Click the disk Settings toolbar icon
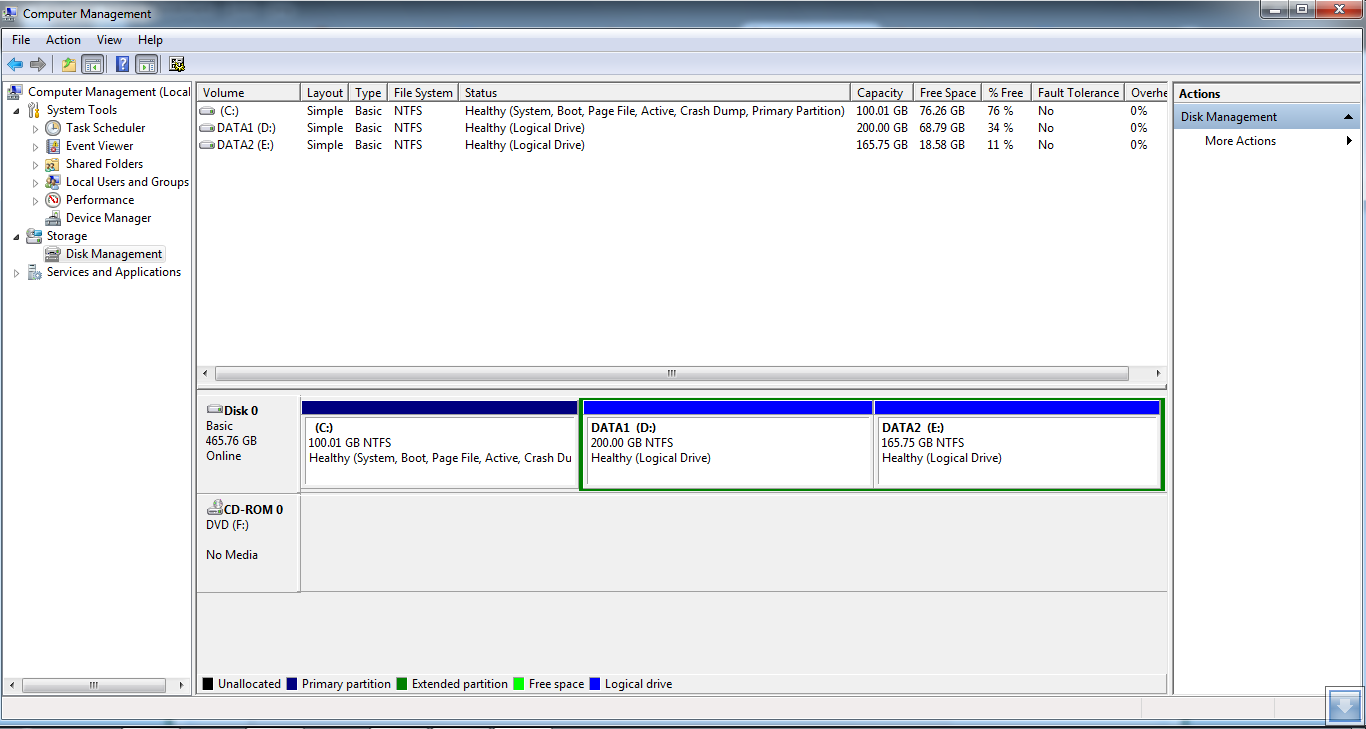Image resolution: width=1366 pixels, height=729 pixels. pyautogui.click(x=177, y=65)
